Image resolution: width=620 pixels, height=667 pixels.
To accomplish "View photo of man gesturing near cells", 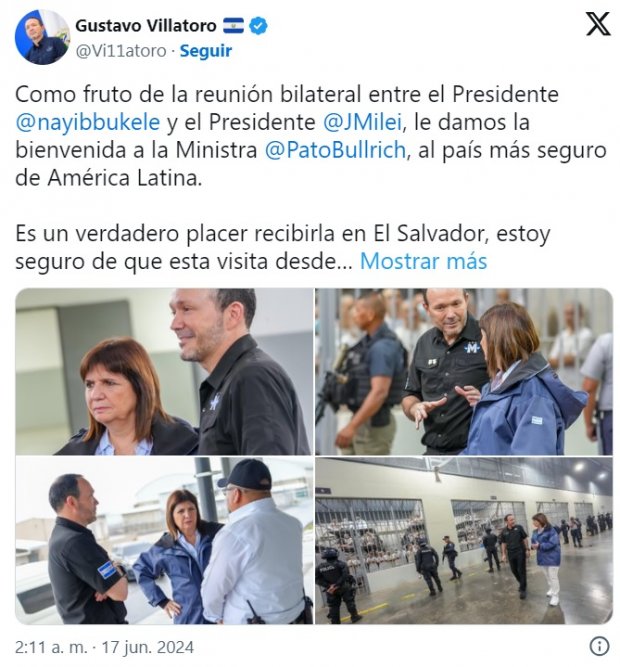I will pyautogui.click(x=464, y=371).
